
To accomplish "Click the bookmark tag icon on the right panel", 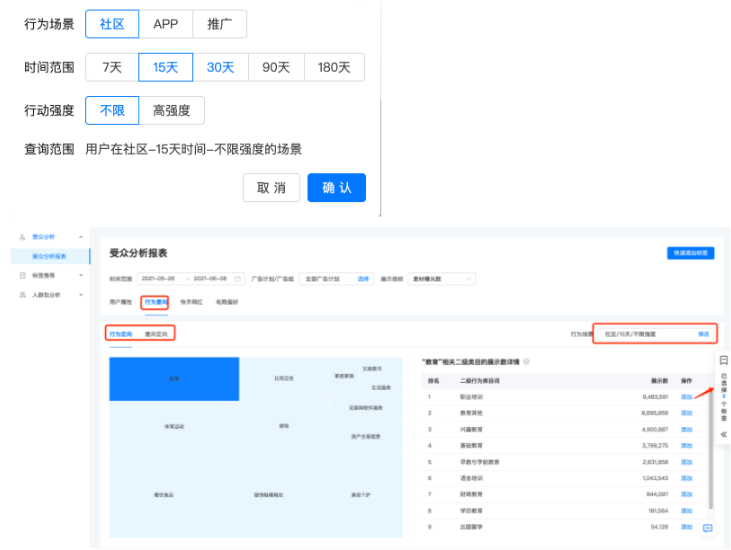I will 724,360.
